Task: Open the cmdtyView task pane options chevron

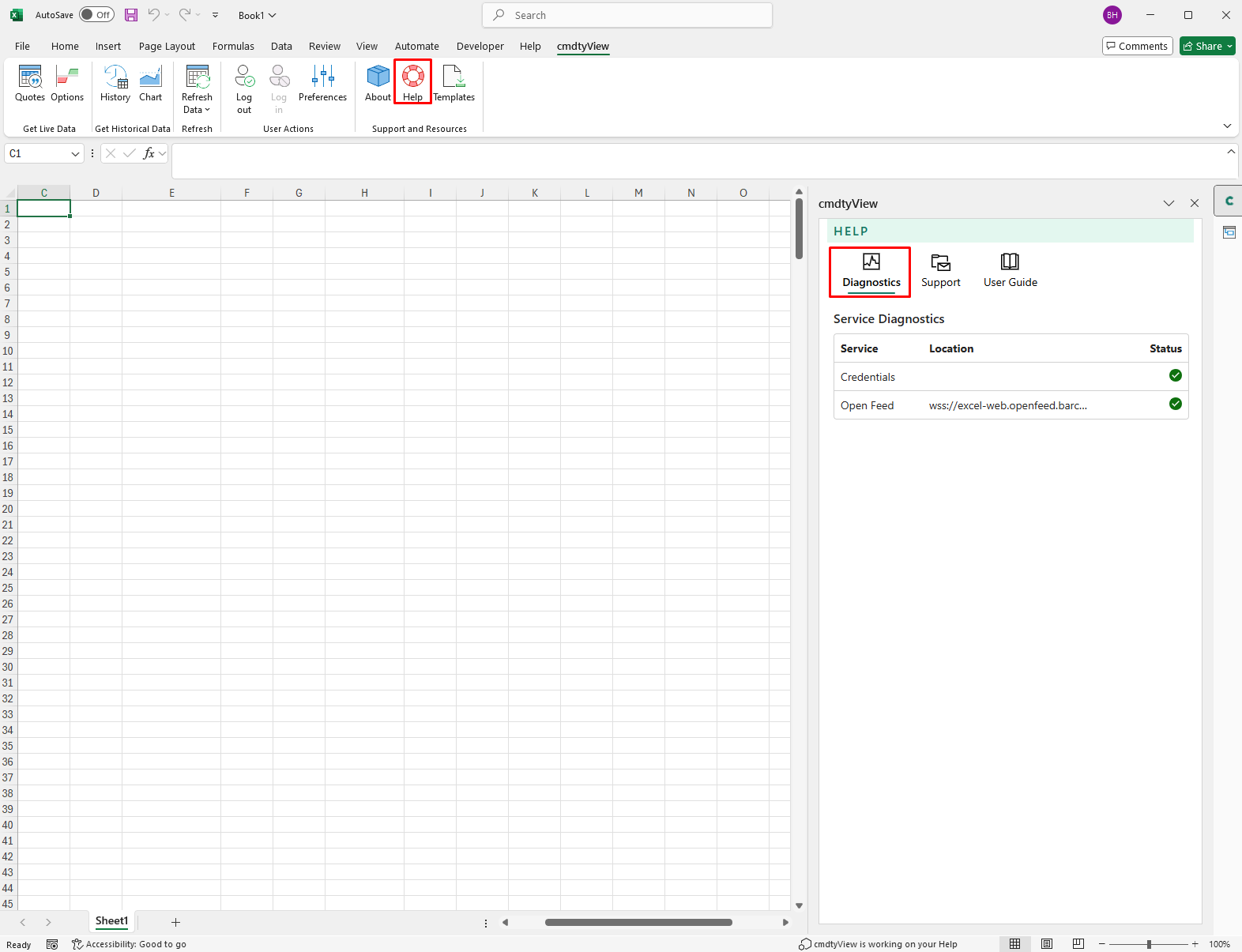Action: tap(1169, 204)
